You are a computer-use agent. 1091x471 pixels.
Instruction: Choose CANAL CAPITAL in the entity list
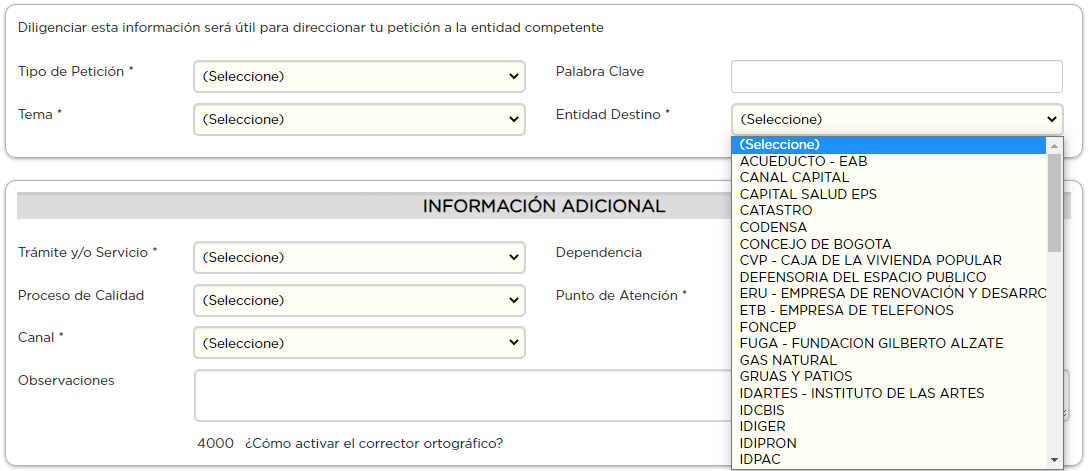coord(794,177)
